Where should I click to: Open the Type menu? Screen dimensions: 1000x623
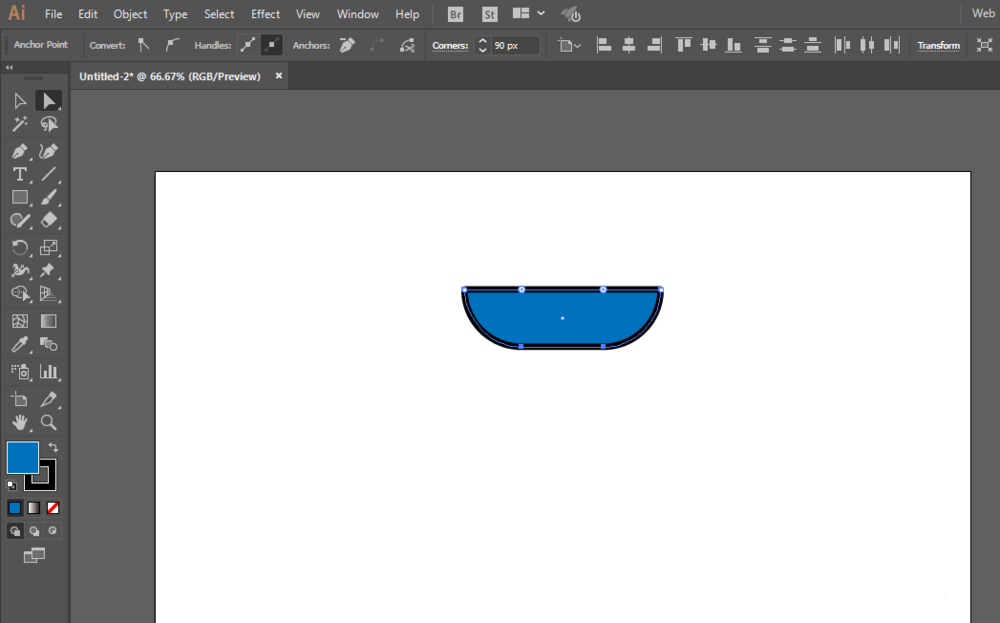click(x=175, y=14)
